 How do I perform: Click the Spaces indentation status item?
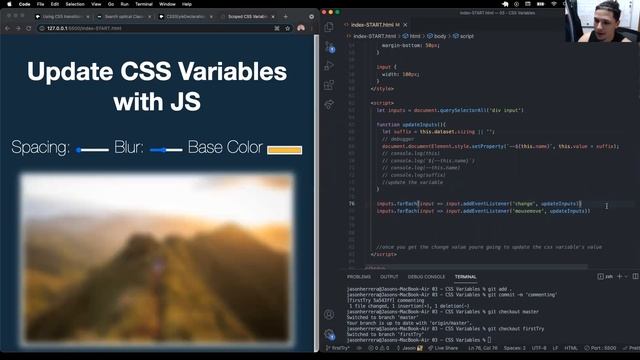point(514,348)
